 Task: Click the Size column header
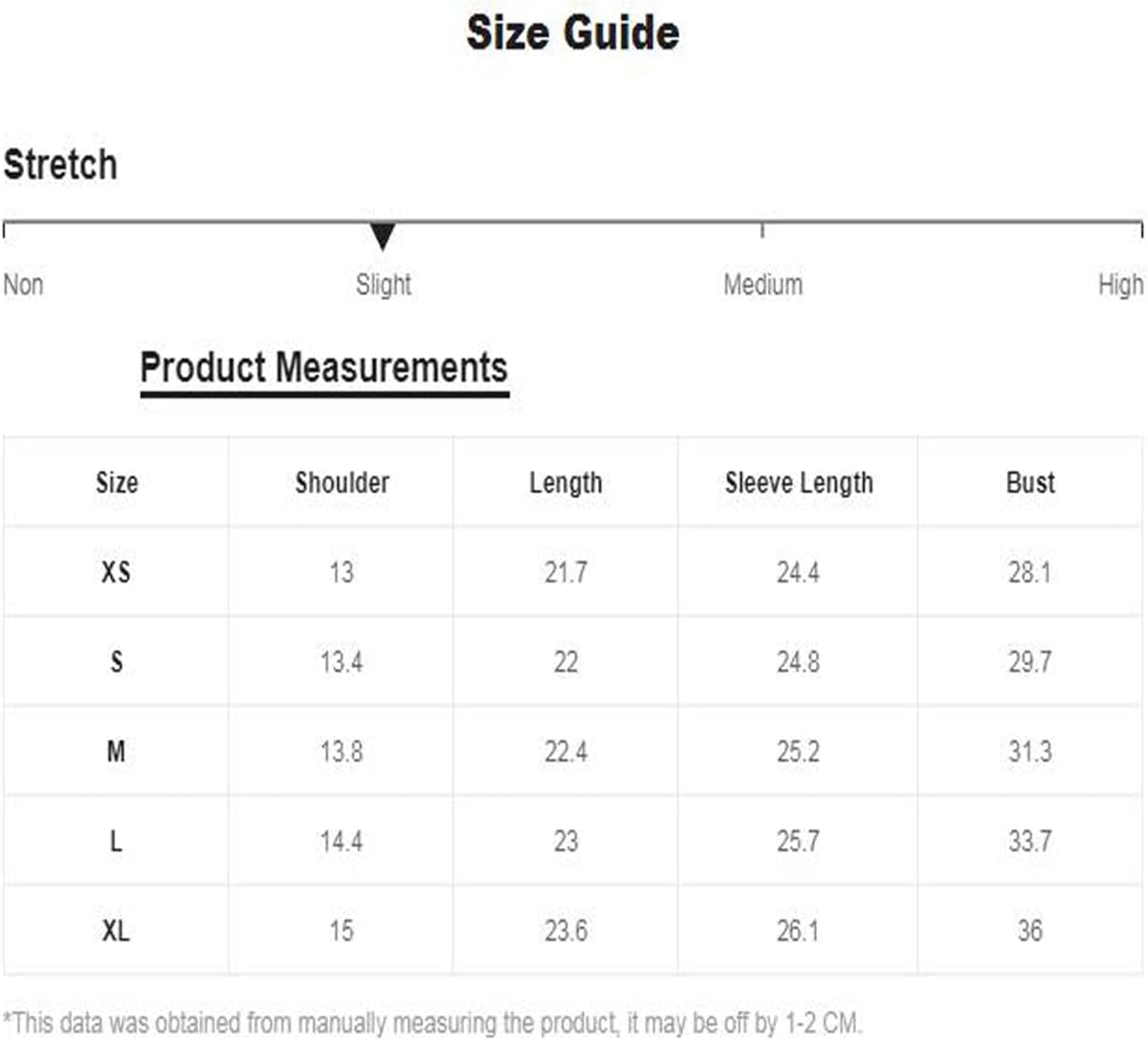[x=117, y=482]
